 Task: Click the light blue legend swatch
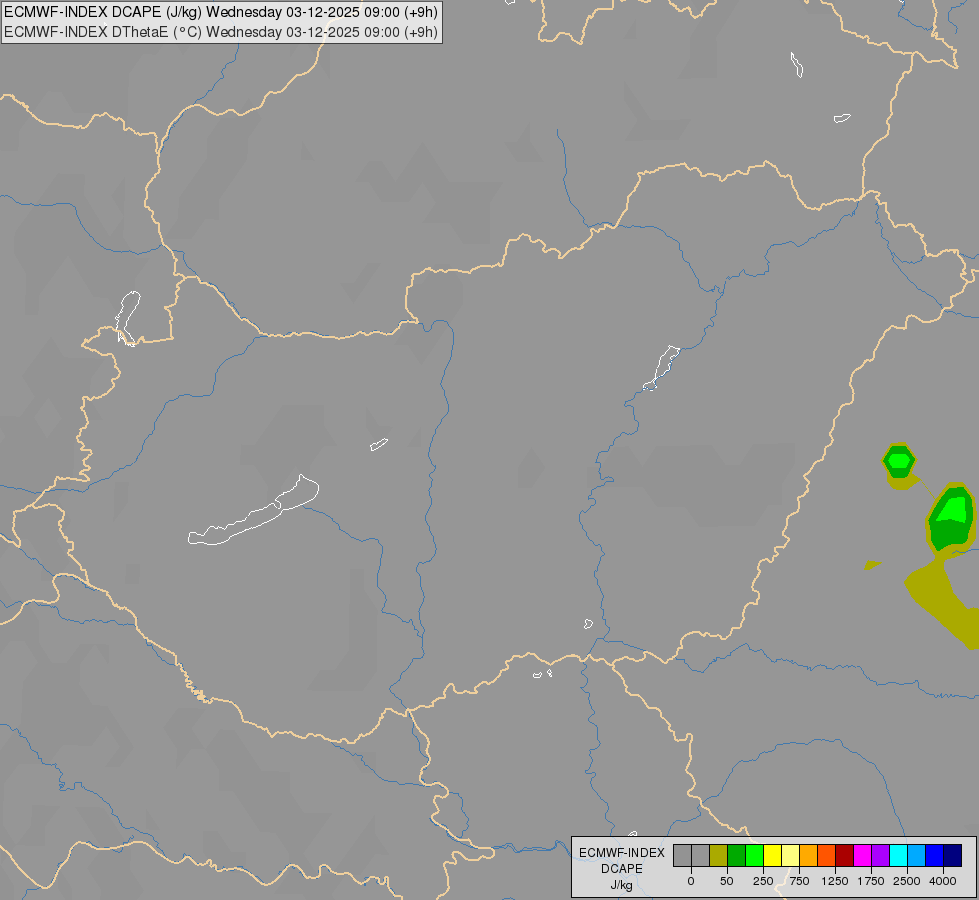tap(917, 855)
